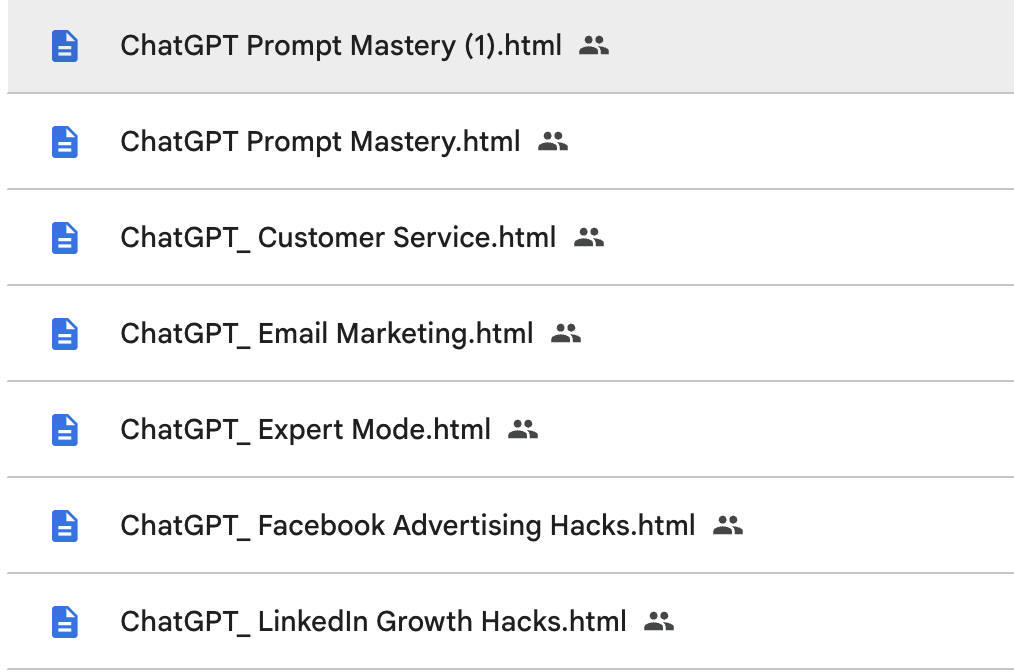Image resolution: width=1014 pixels, height=672 pixels.
Task: Click the shared icon beside Expert Mode file
Action: pyautogui.click(x=523, y=429)
